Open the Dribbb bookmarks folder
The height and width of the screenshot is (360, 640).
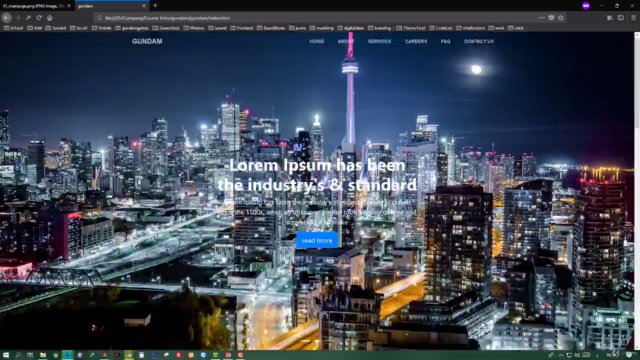101,28
